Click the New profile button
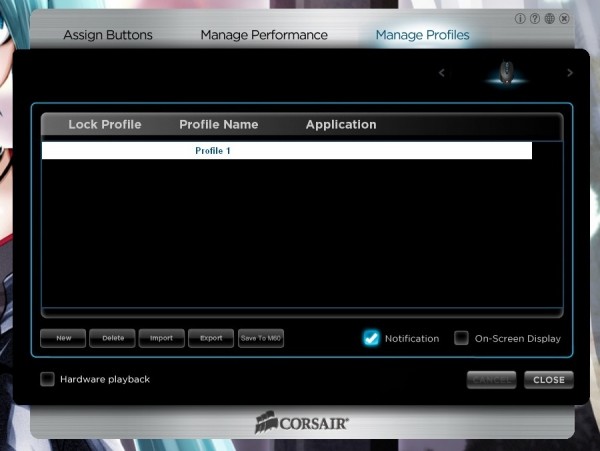600x451 pixels. pos(63,338)
